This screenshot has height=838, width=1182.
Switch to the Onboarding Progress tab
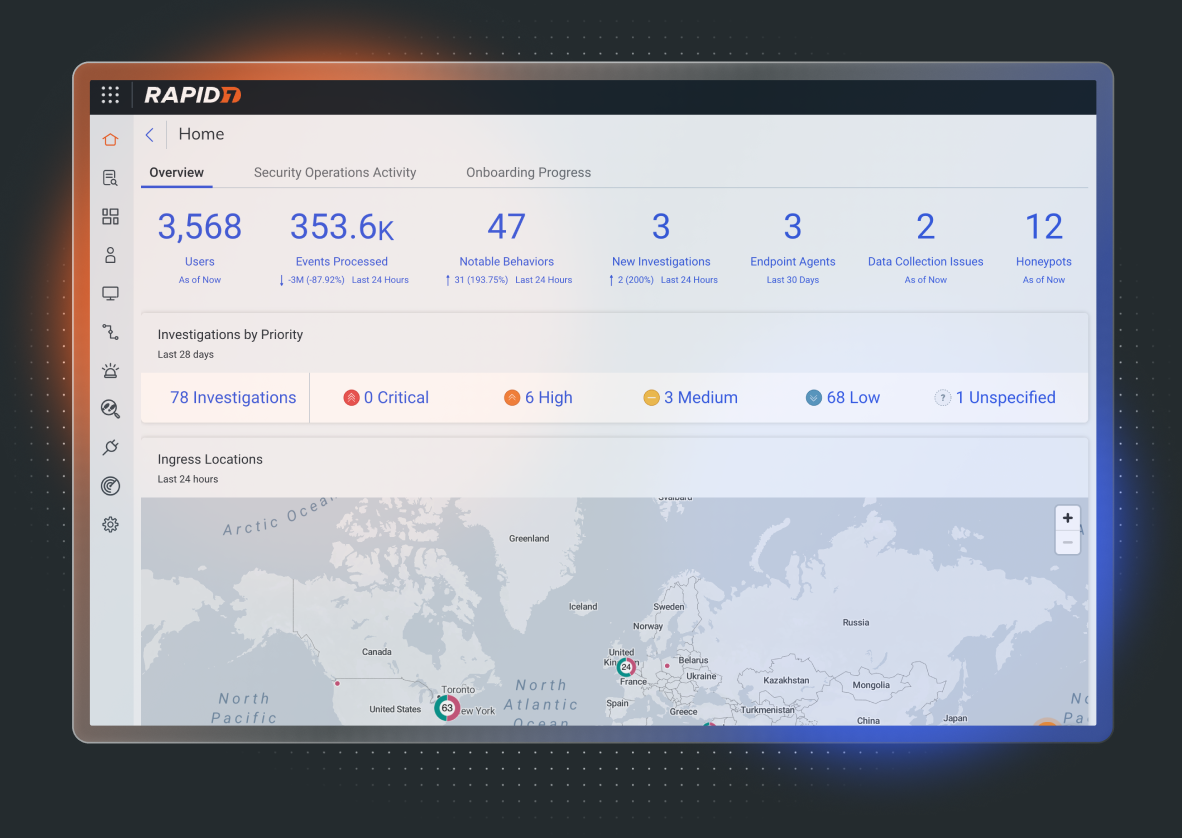528,172
